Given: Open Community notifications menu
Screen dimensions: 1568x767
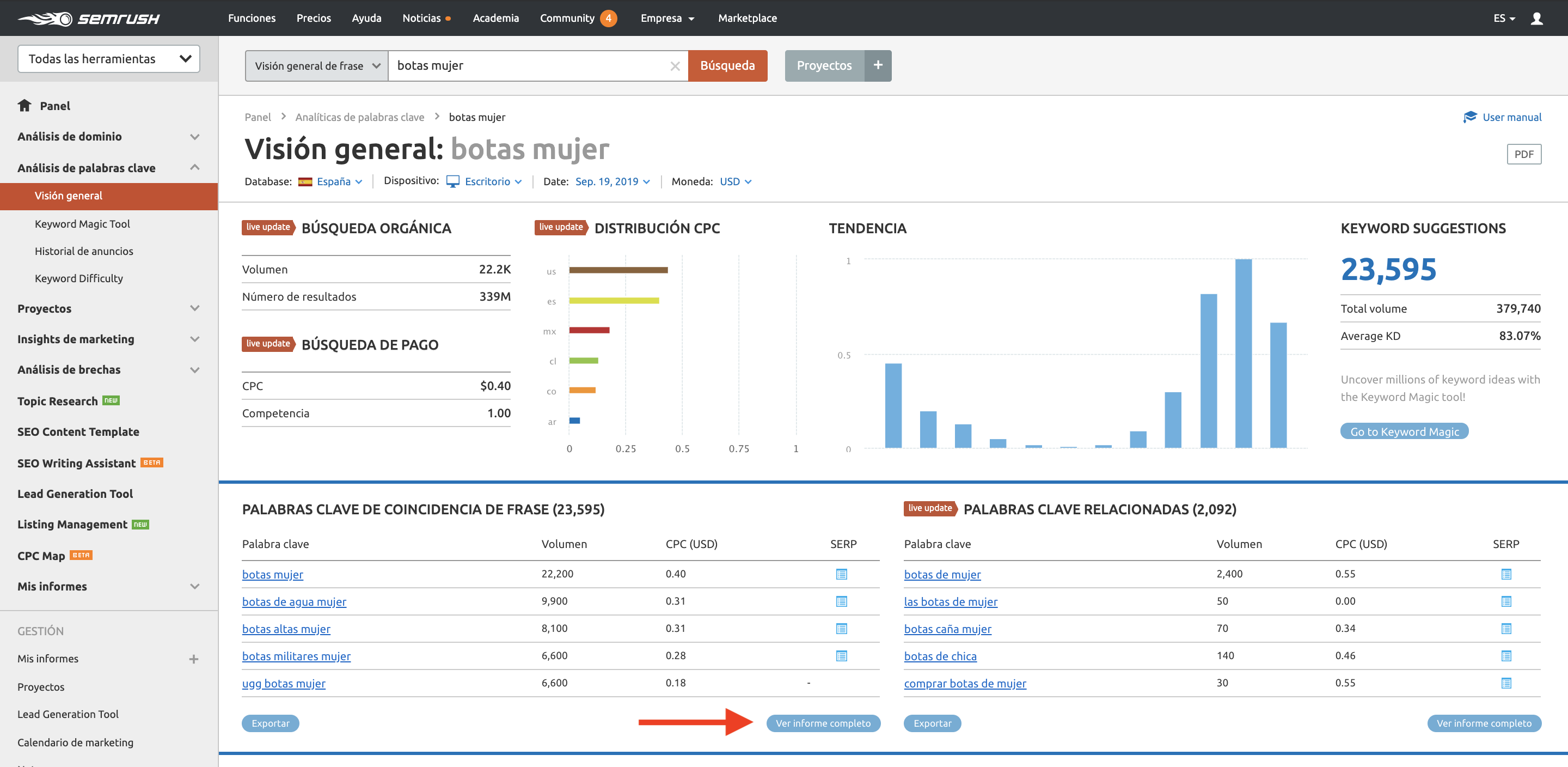Looking at the screenshot, I should (x=608, y=17).
